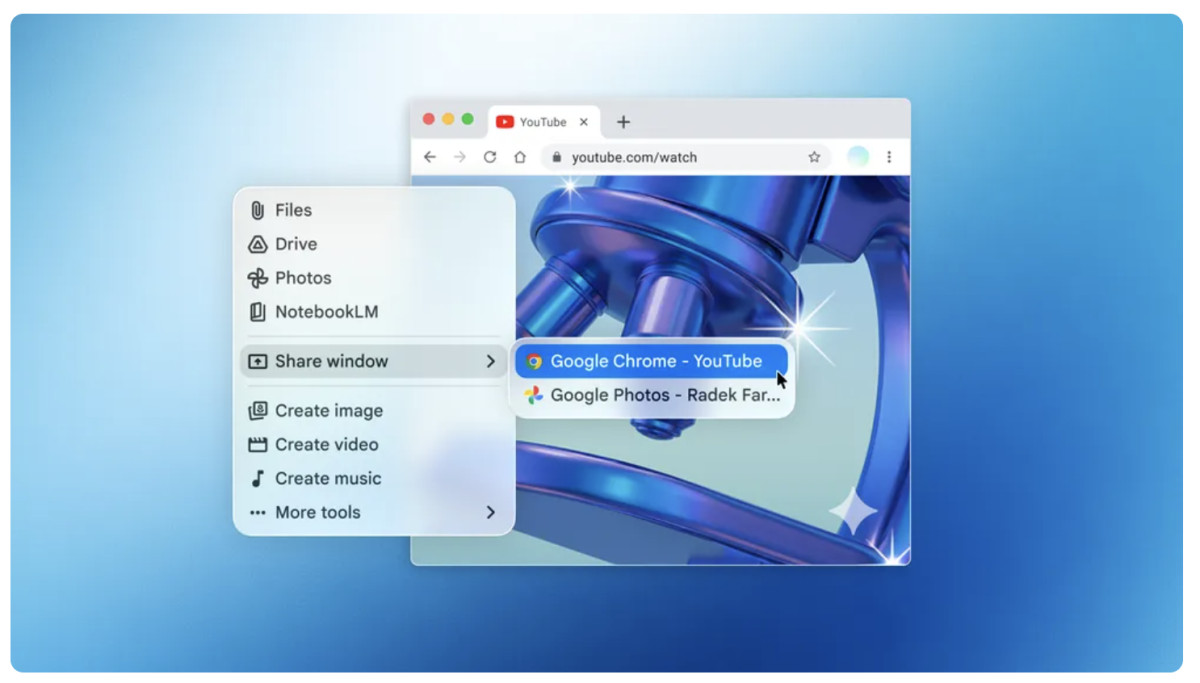Viewport: 1200px width, 683px height.
Task: Click the profile avatar in toolbar
Action: 858,157
